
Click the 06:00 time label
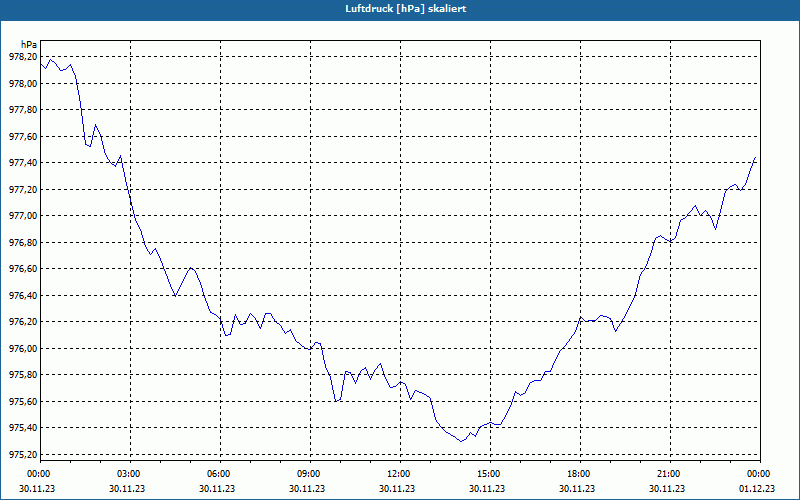pos(220,474)
